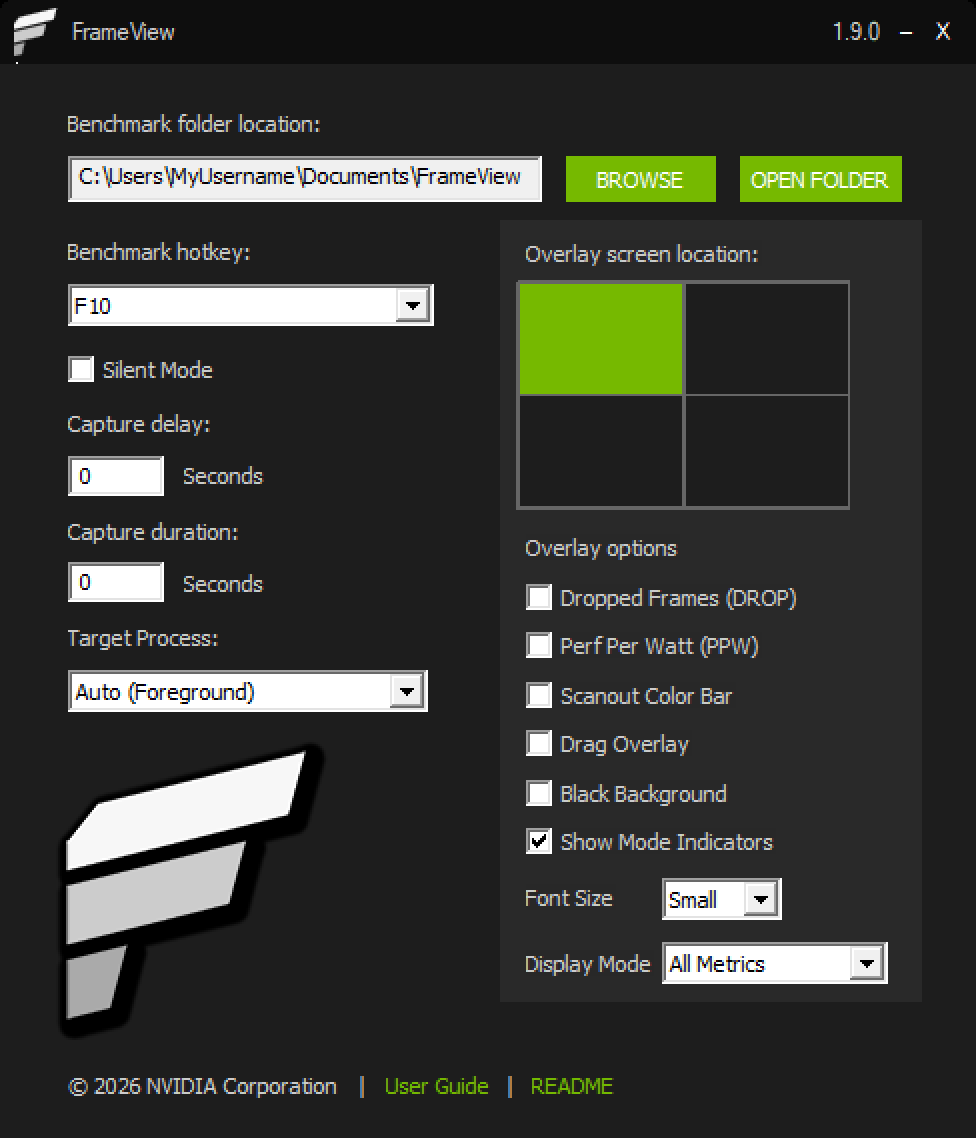The width and height of the screenshot is (976, 1138).
Task: Open the Target Process dropdown
Action: [x=247, y=692]
